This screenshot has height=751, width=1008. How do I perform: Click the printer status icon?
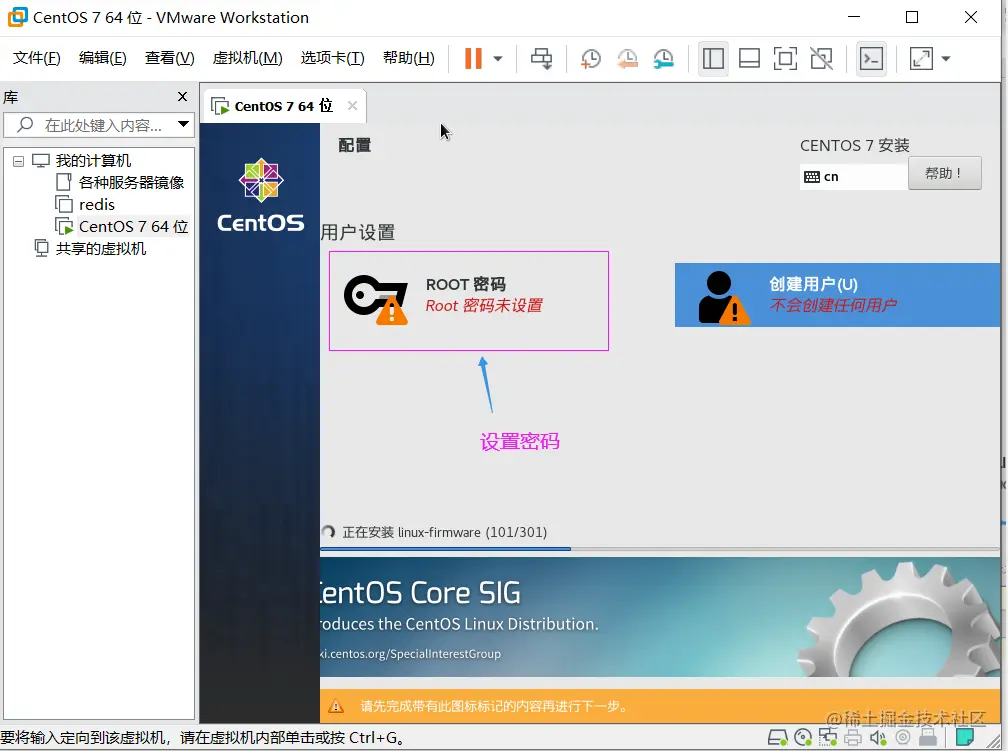tap(853, 737)
